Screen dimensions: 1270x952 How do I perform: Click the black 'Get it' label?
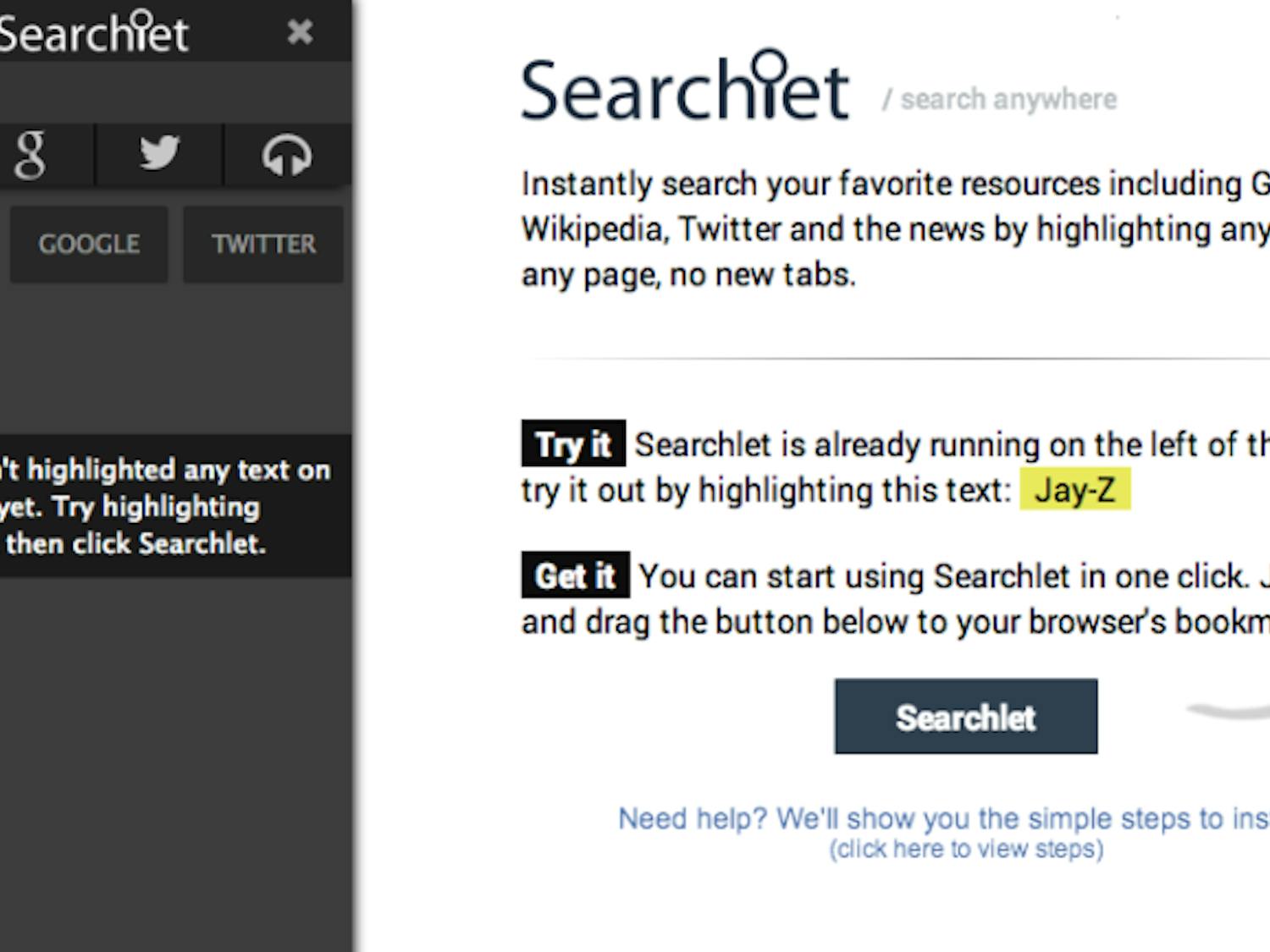[575, 575]
